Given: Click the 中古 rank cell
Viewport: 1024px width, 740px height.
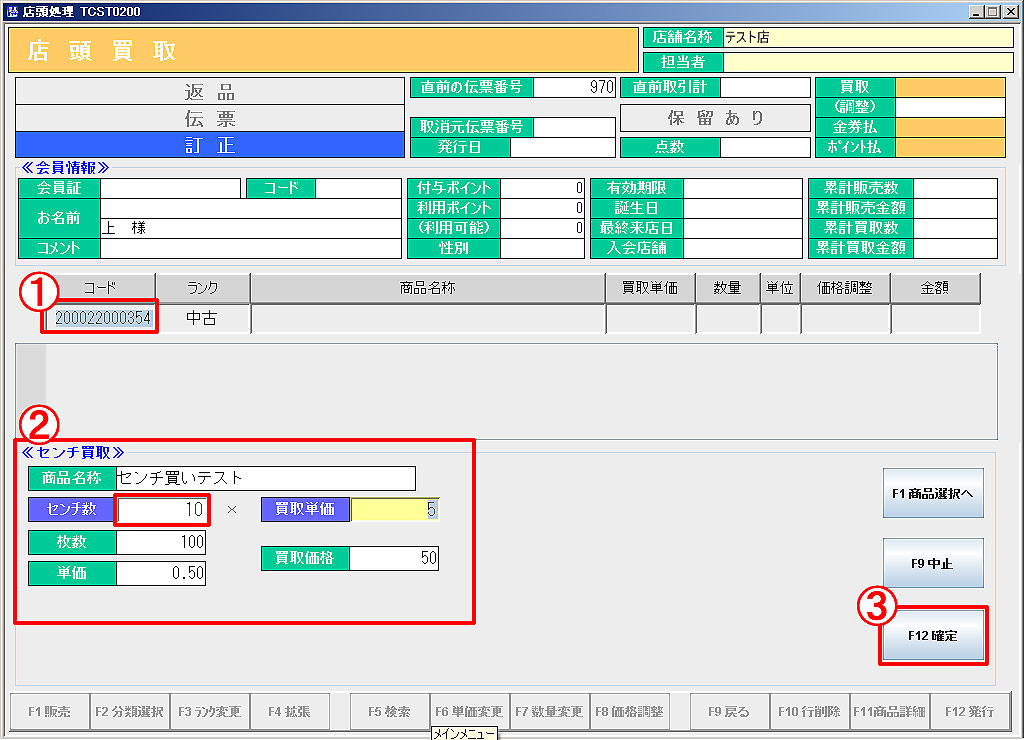Looking at the screenshot, I should [x=203, y=319].
